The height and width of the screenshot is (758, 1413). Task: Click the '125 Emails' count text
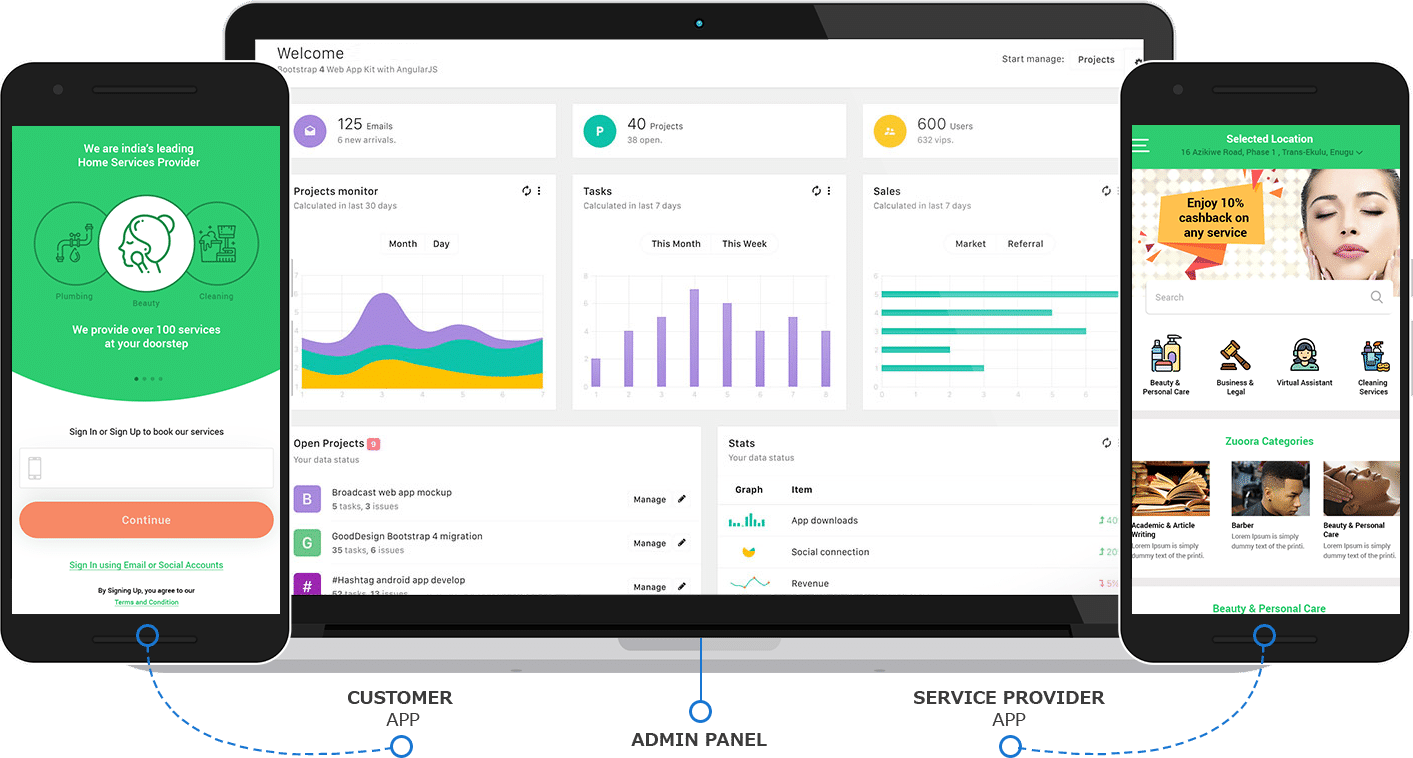click(x=365, y=124)
